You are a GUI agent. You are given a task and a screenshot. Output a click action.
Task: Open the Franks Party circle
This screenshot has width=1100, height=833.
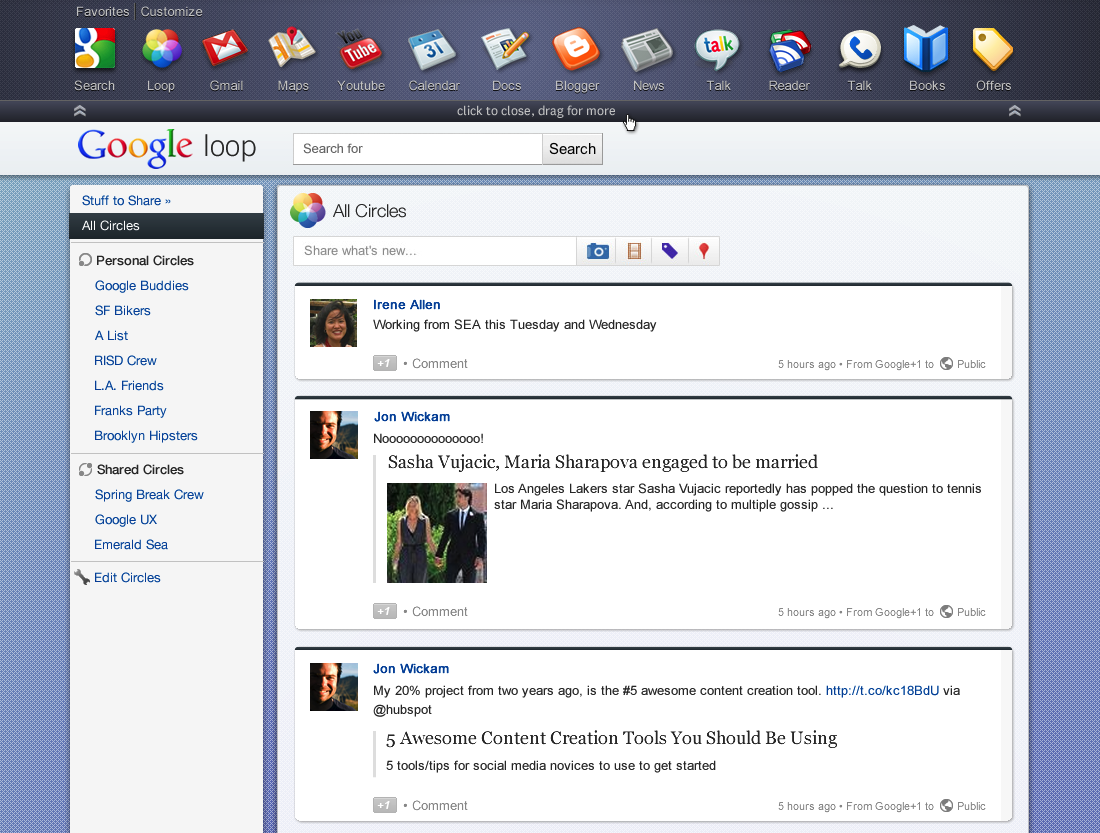pos(130,411)
